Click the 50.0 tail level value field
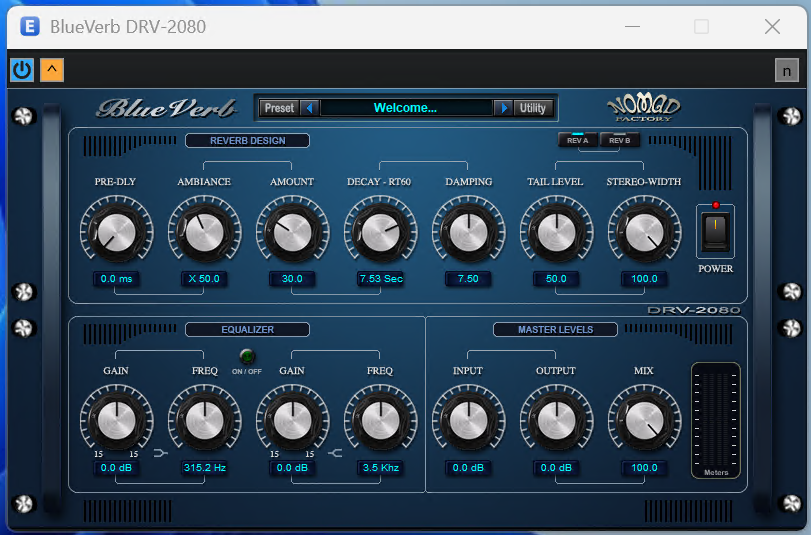 [x=557, y=279]
